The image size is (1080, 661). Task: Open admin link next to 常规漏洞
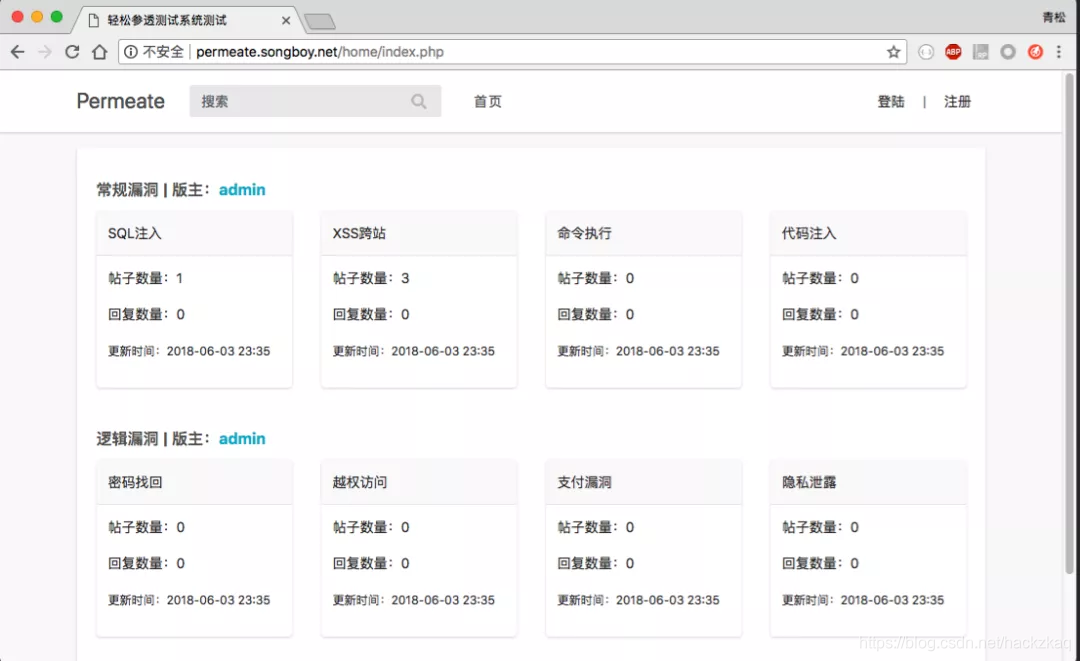[x=242, y=189]
